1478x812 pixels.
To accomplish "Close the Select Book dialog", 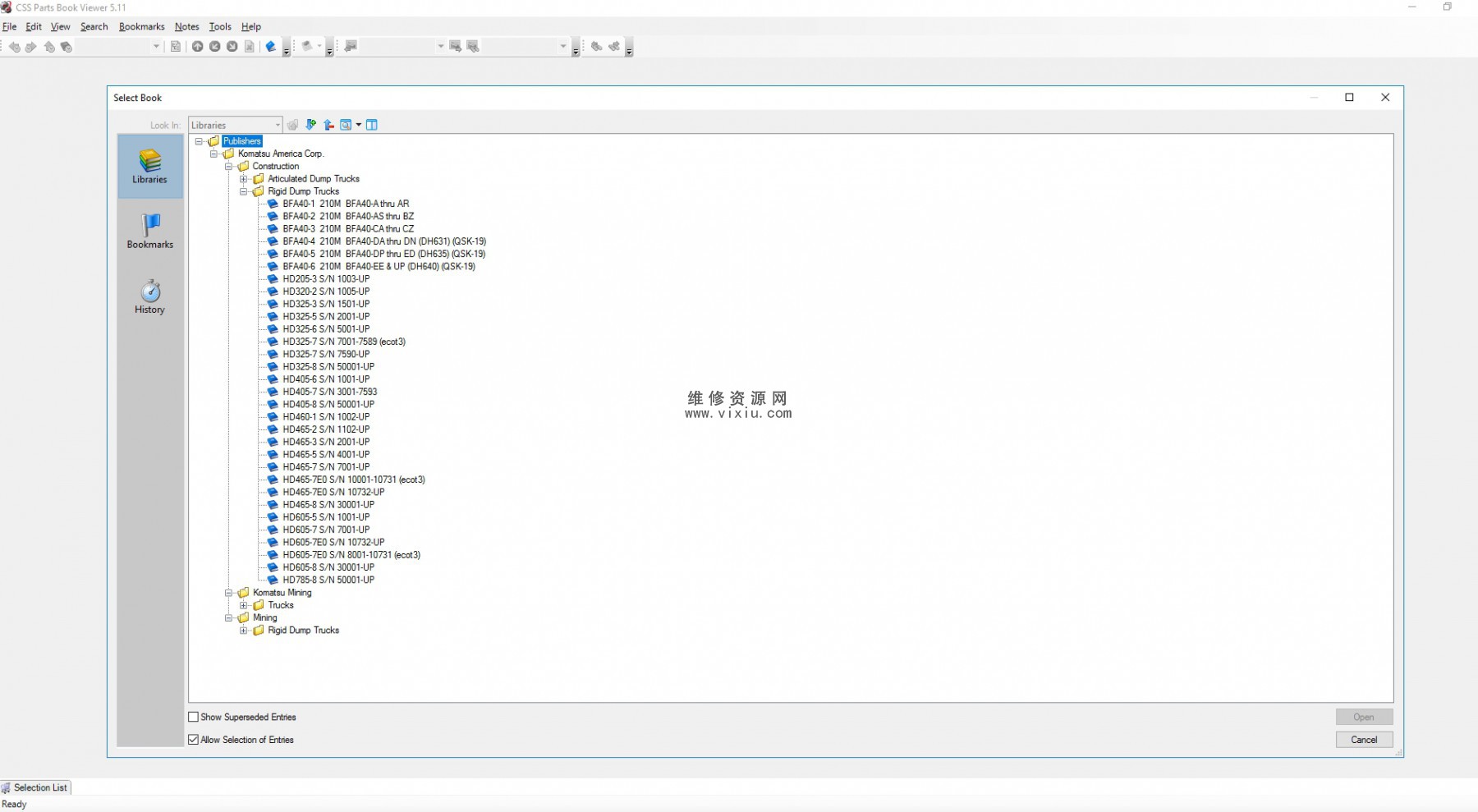I will [1385, 98].
